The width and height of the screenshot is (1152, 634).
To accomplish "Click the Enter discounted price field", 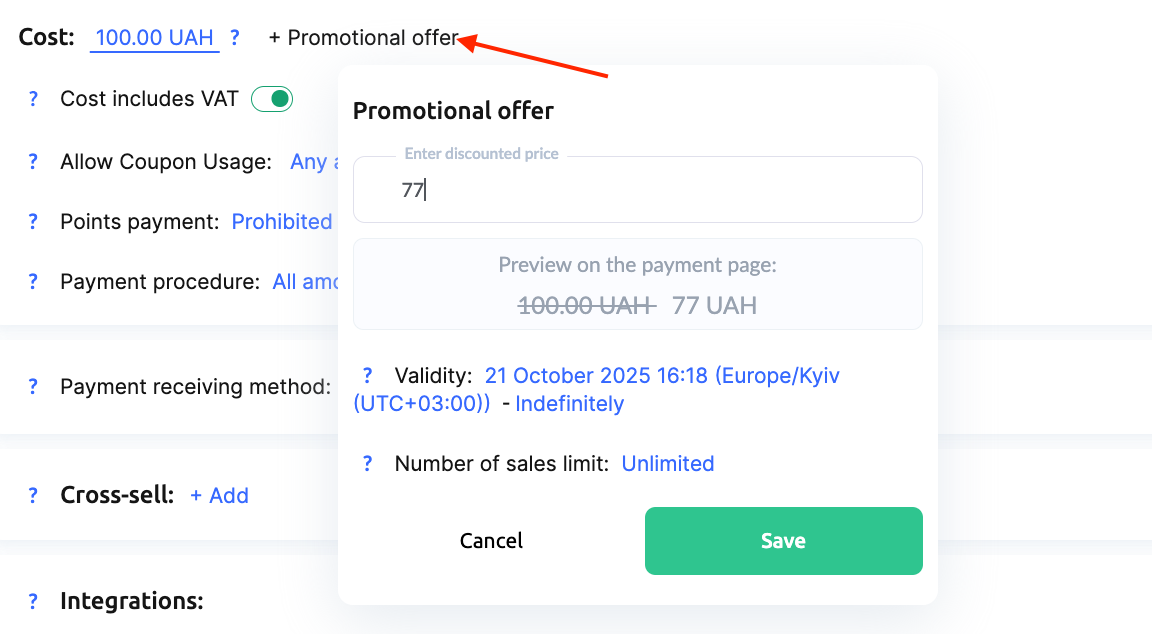I will (x=637, y=190).
